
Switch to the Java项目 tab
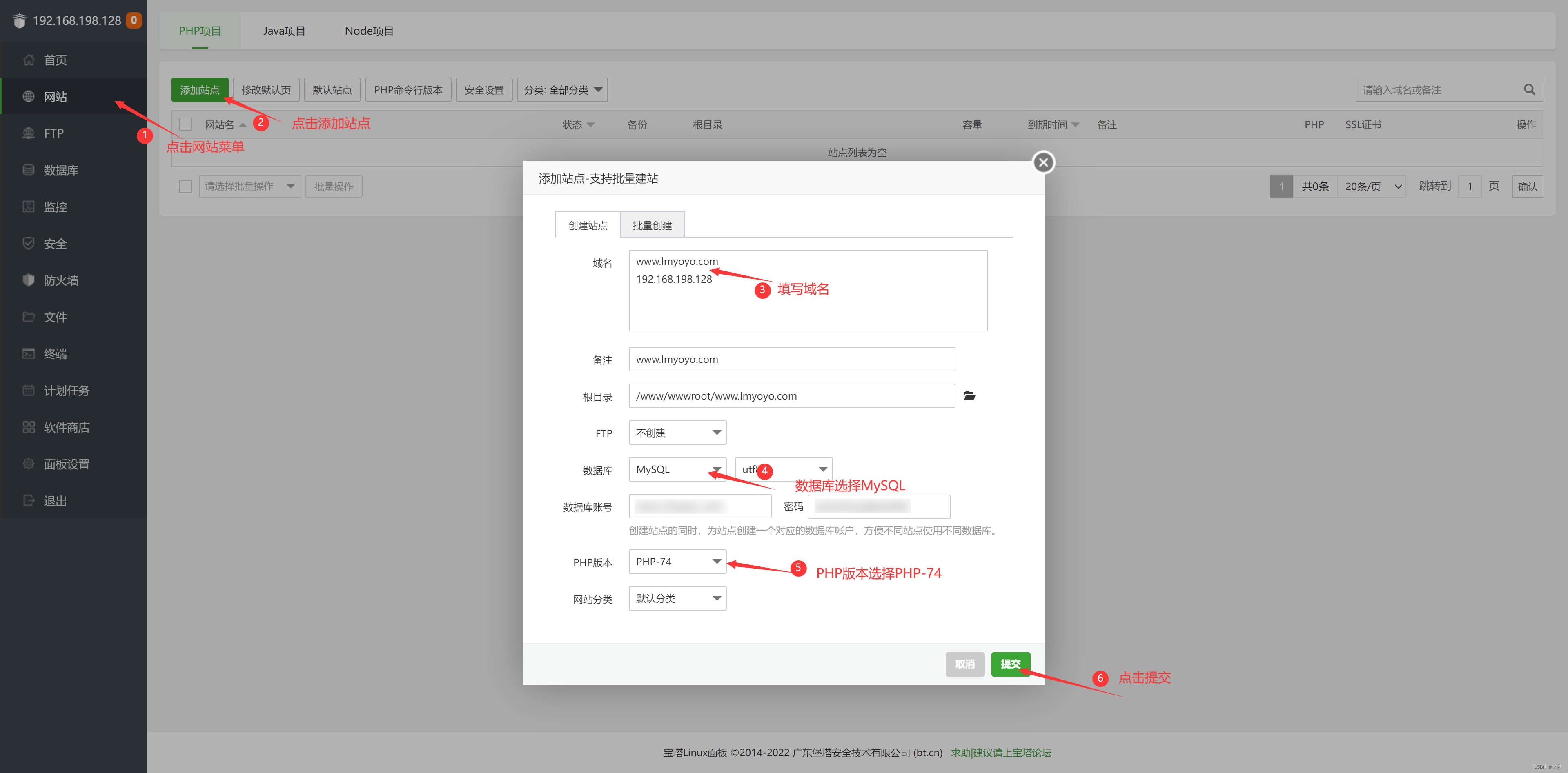pyautogui.click(x=284, y=31)
